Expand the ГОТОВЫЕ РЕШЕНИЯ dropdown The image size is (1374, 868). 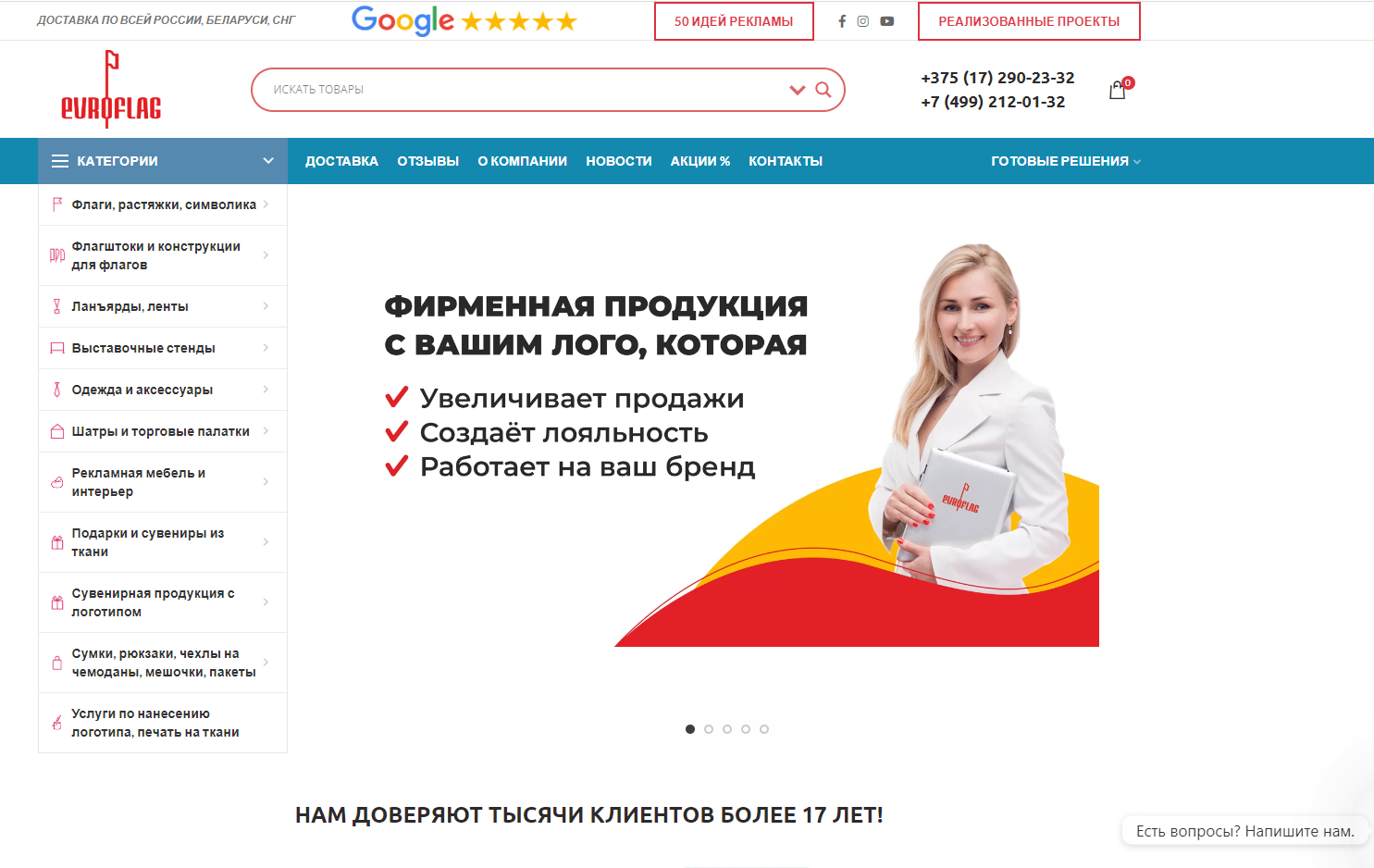pos(1066,161)
